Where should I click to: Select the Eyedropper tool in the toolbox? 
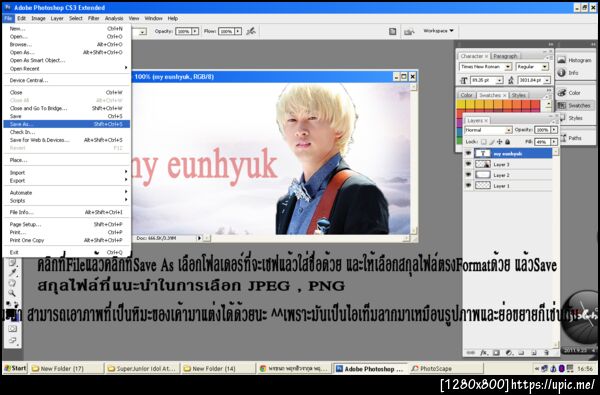point(13,273)
